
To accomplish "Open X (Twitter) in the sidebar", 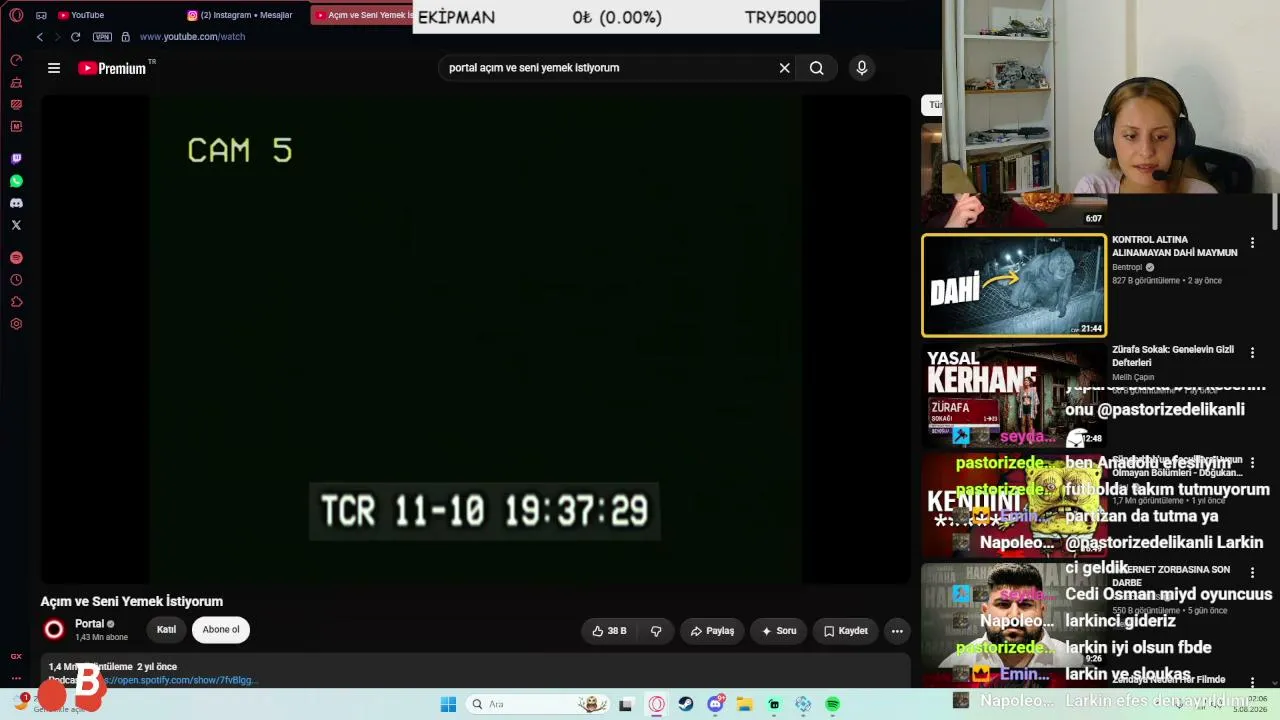I will (x=16, y=225).
